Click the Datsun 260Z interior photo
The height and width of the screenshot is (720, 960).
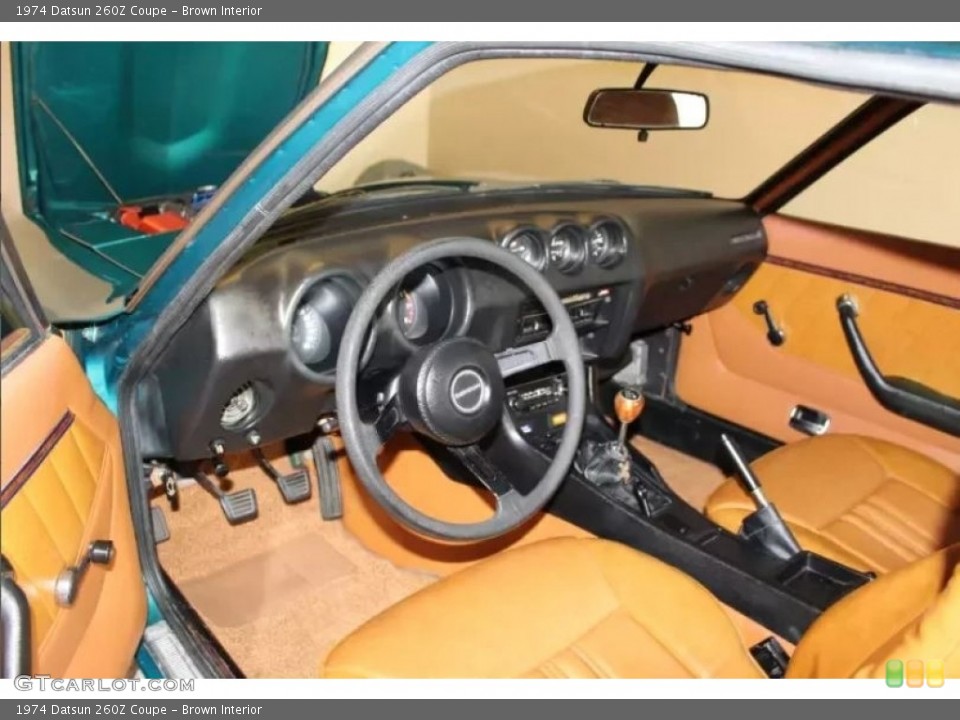(480, 360)
